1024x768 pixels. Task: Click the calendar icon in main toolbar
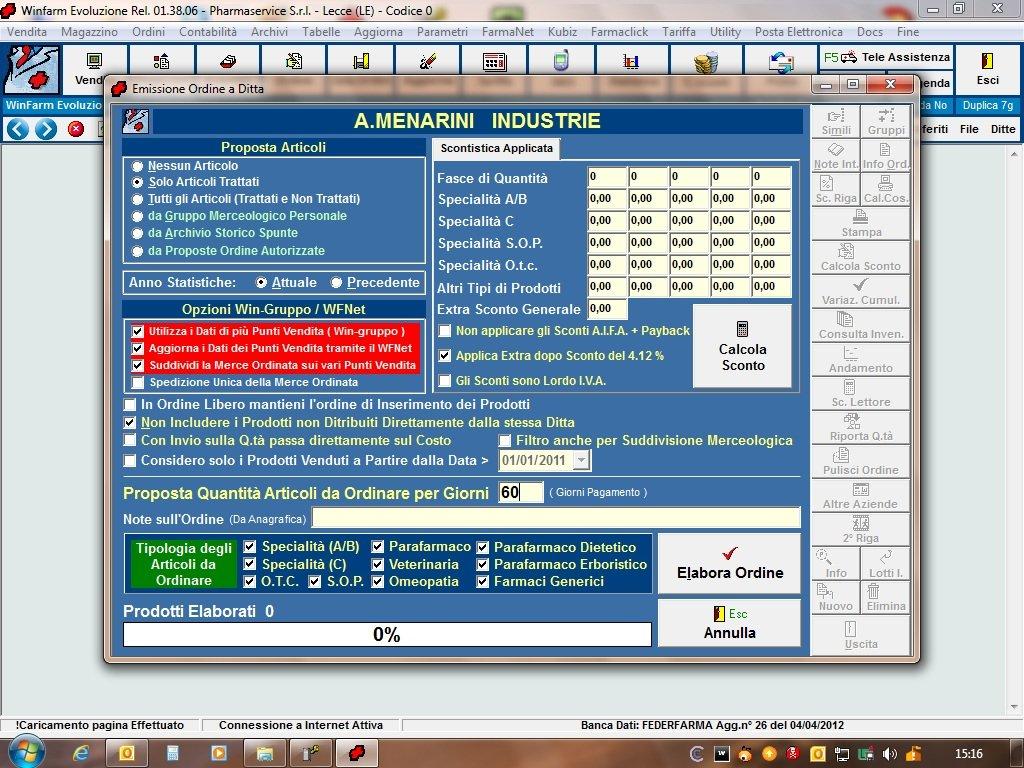(494, 62)
